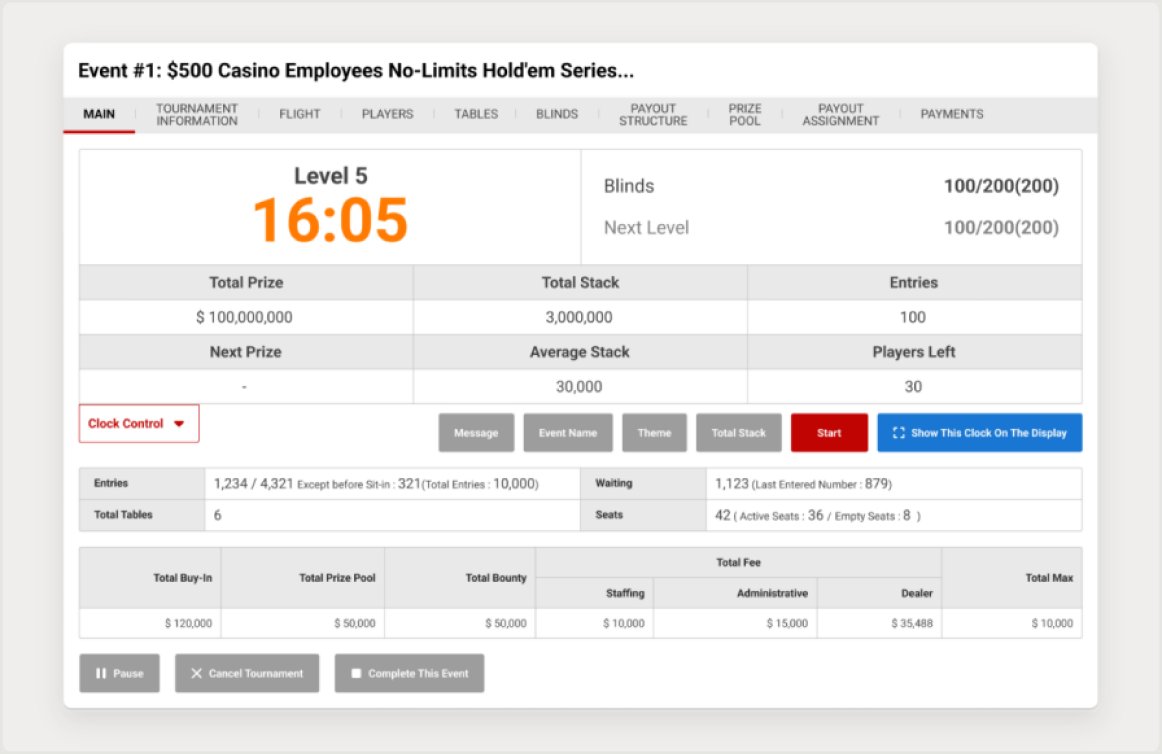Open the Blinds tab

(557, 114)
